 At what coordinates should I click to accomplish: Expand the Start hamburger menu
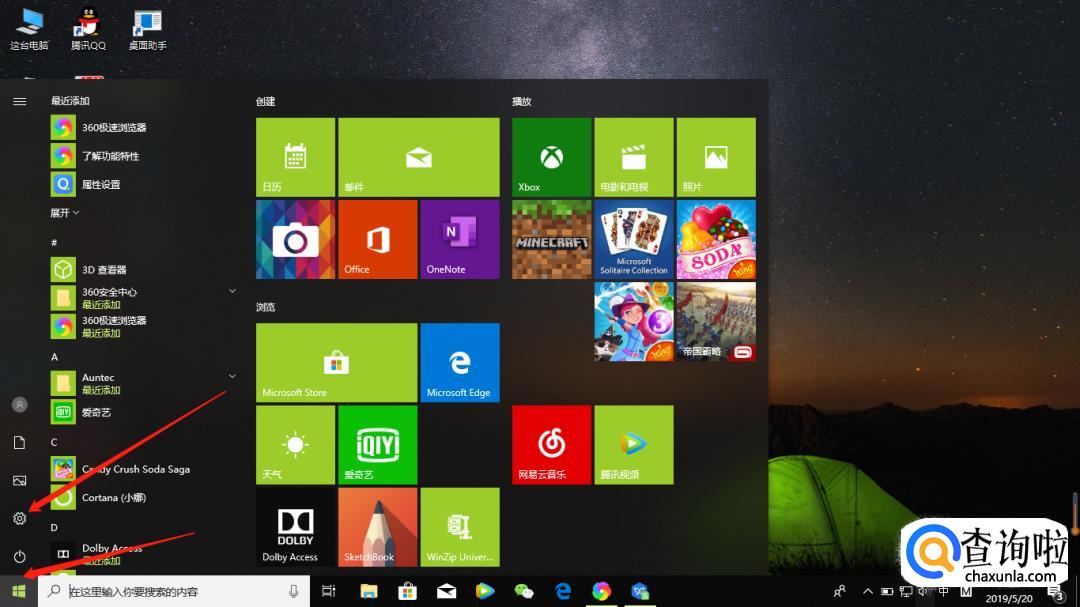(19, 101)
